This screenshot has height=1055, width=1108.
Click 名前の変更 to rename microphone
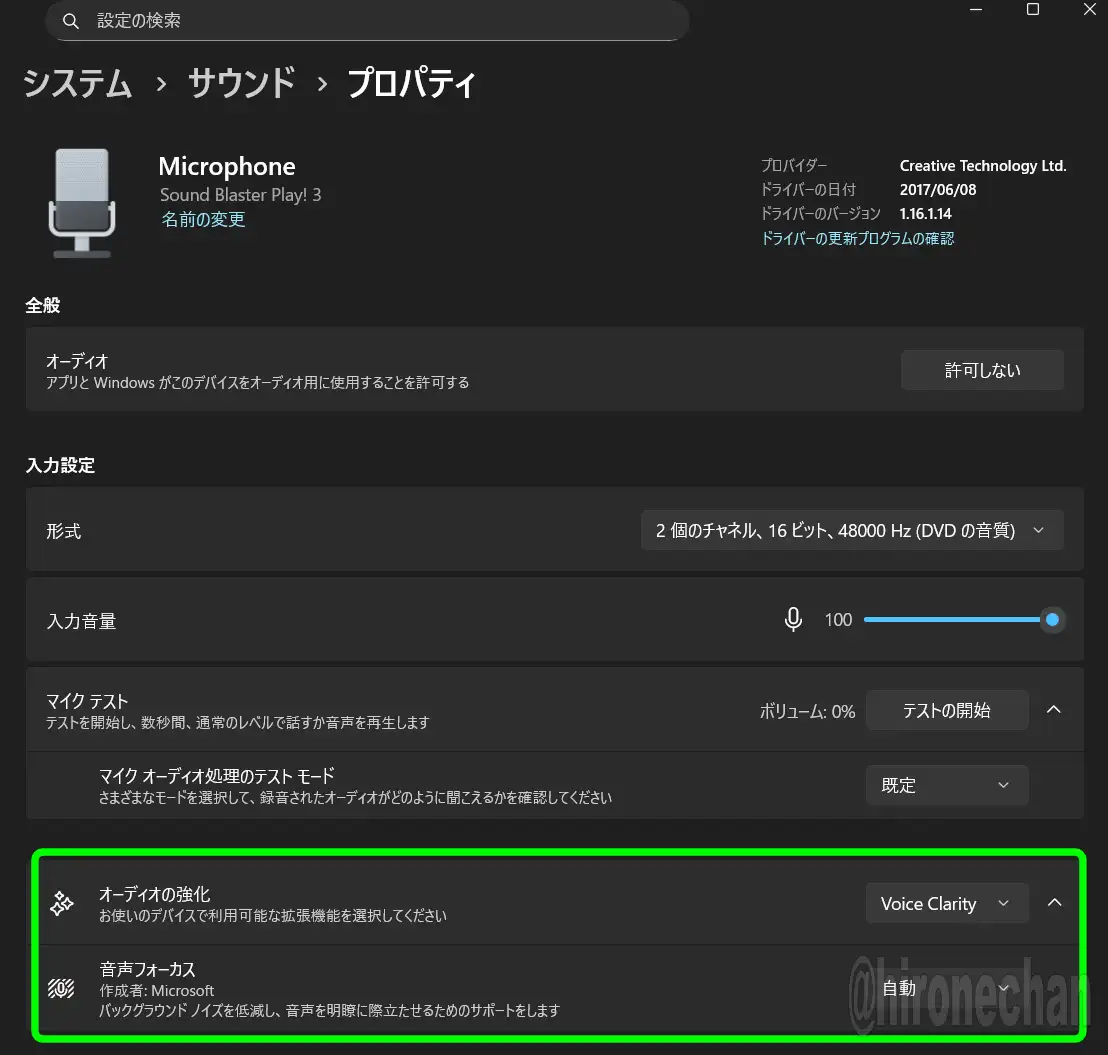click(203, 219)
